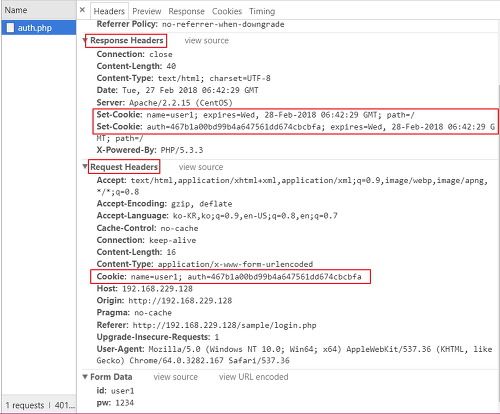The height and width of the screenshot is (414, 500).
Task: Click form data pw: 1234
Action: (x=115, y=403)
